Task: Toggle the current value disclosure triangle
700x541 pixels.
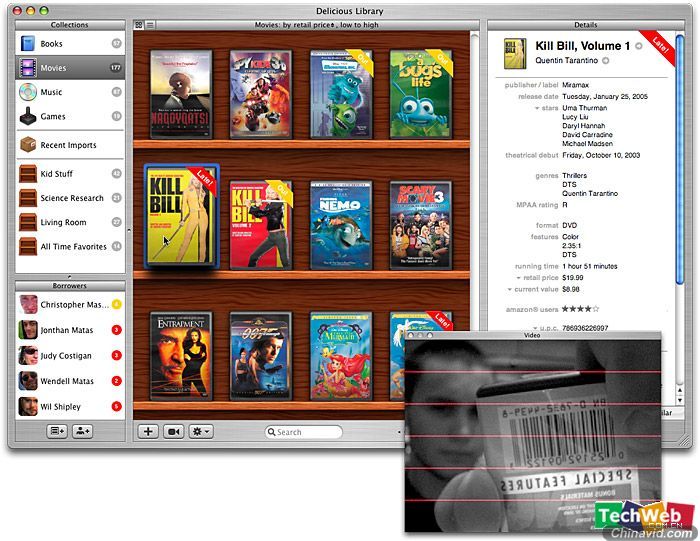Action: [509, 289]
